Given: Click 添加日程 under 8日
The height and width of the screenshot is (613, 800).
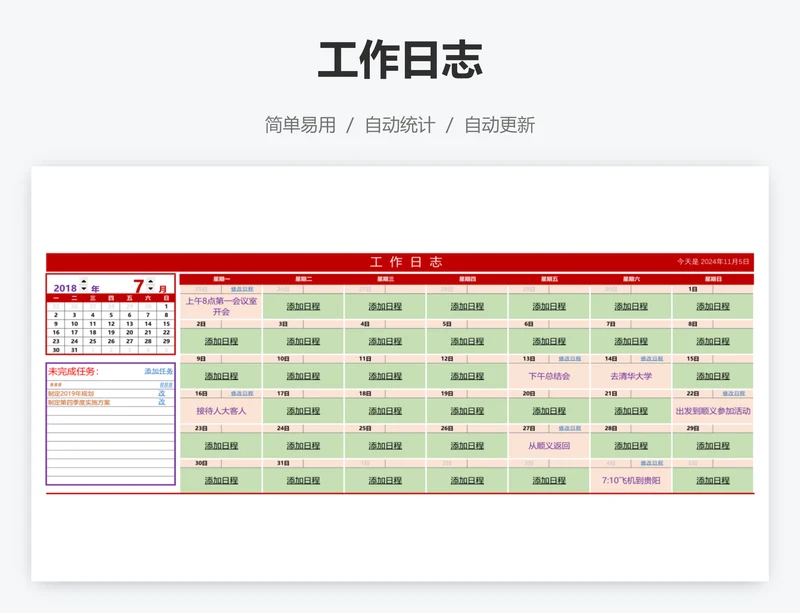Looking at the screenshot, I should click(x=713, y=341).
